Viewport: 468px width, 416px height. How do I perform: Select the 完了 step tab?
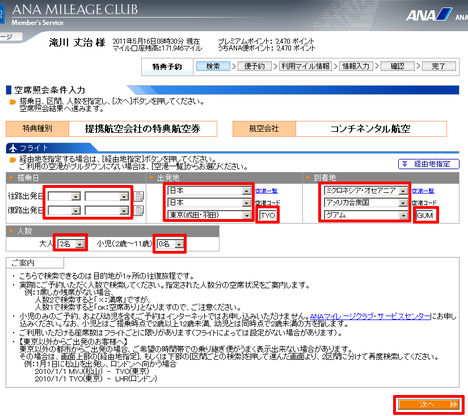click(439, 66)
